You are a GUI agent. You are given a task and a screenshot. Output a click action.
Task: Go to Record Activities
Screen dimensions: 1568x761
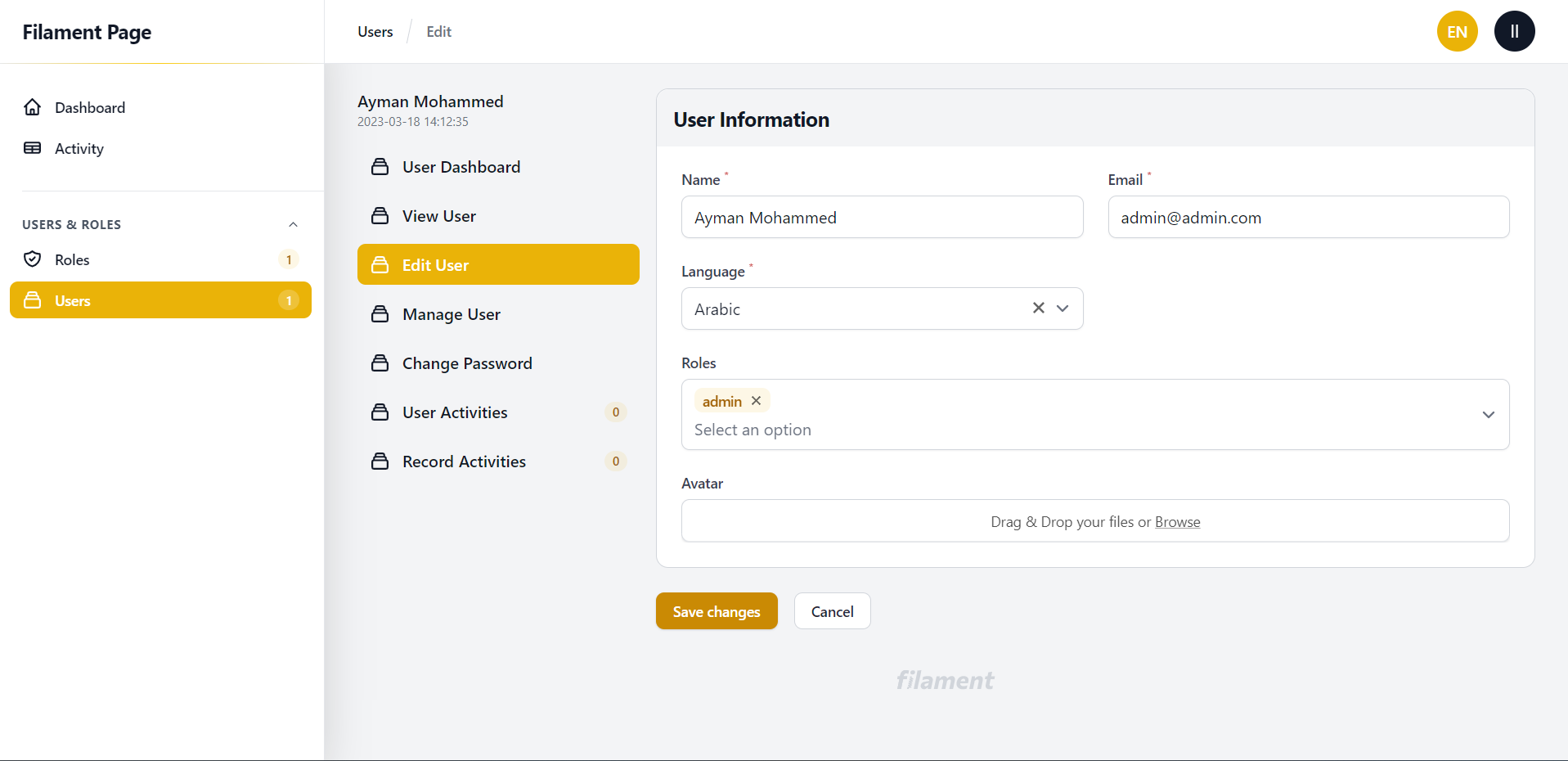(464, 462)
